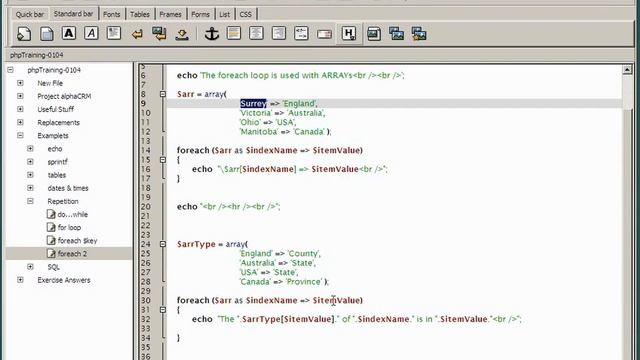Expand the echo snippets node
Screen dimensions: 640x360
(30, 149)
